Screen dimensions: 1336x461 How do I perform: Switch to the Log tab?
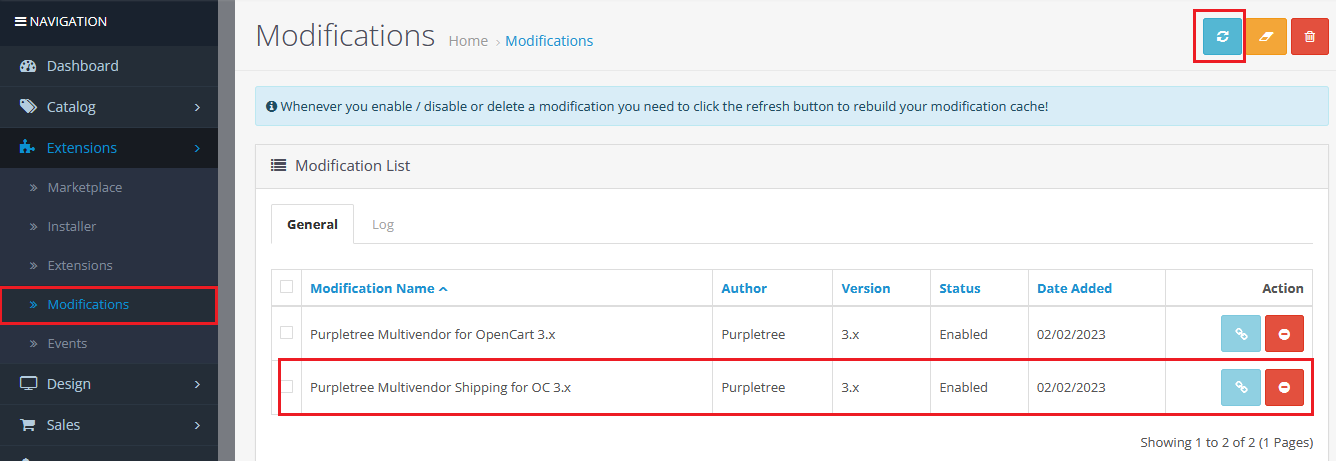(x=383, y=224)
